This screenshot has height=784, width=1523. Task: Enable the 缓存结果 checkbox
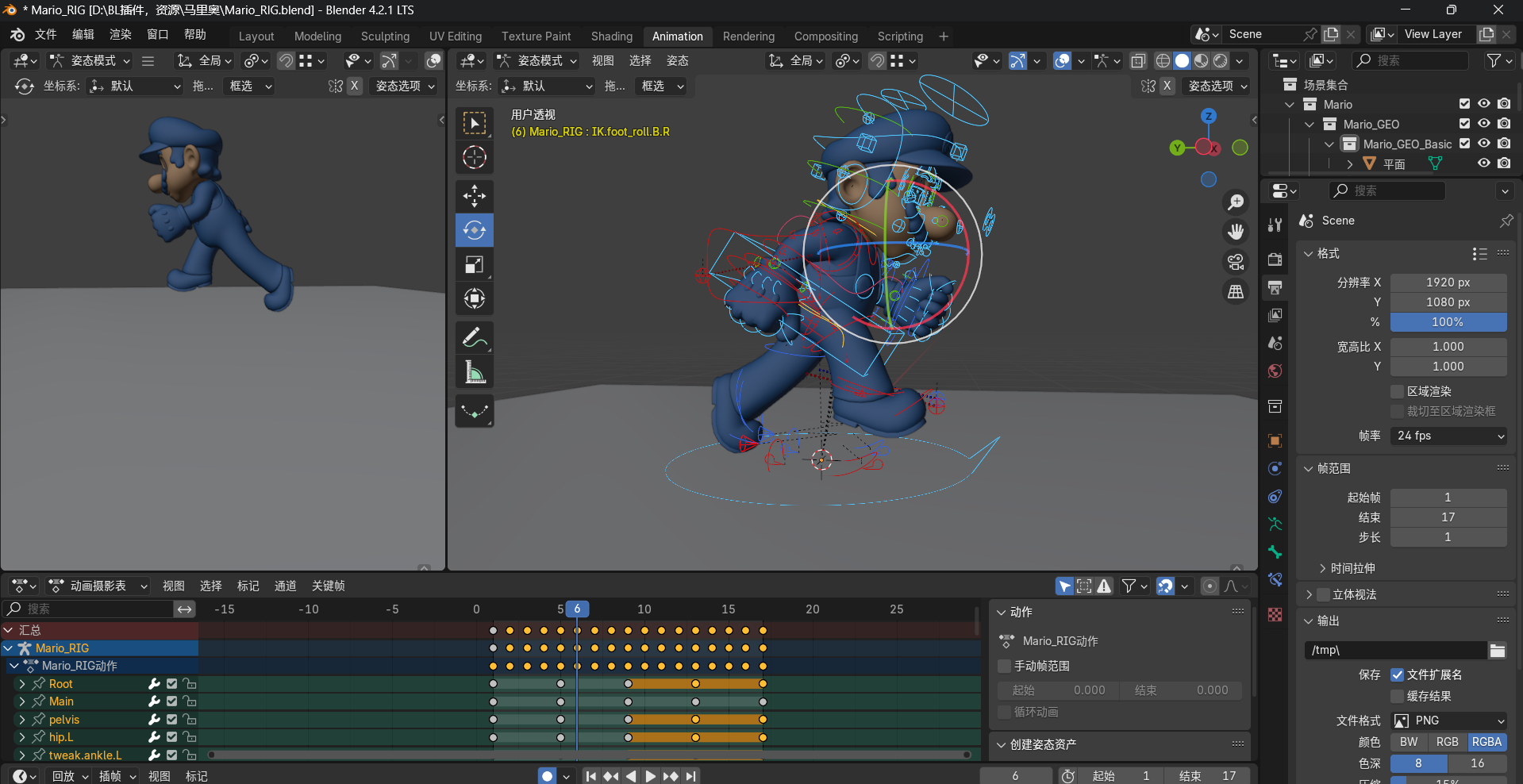tap(1398, 696)
